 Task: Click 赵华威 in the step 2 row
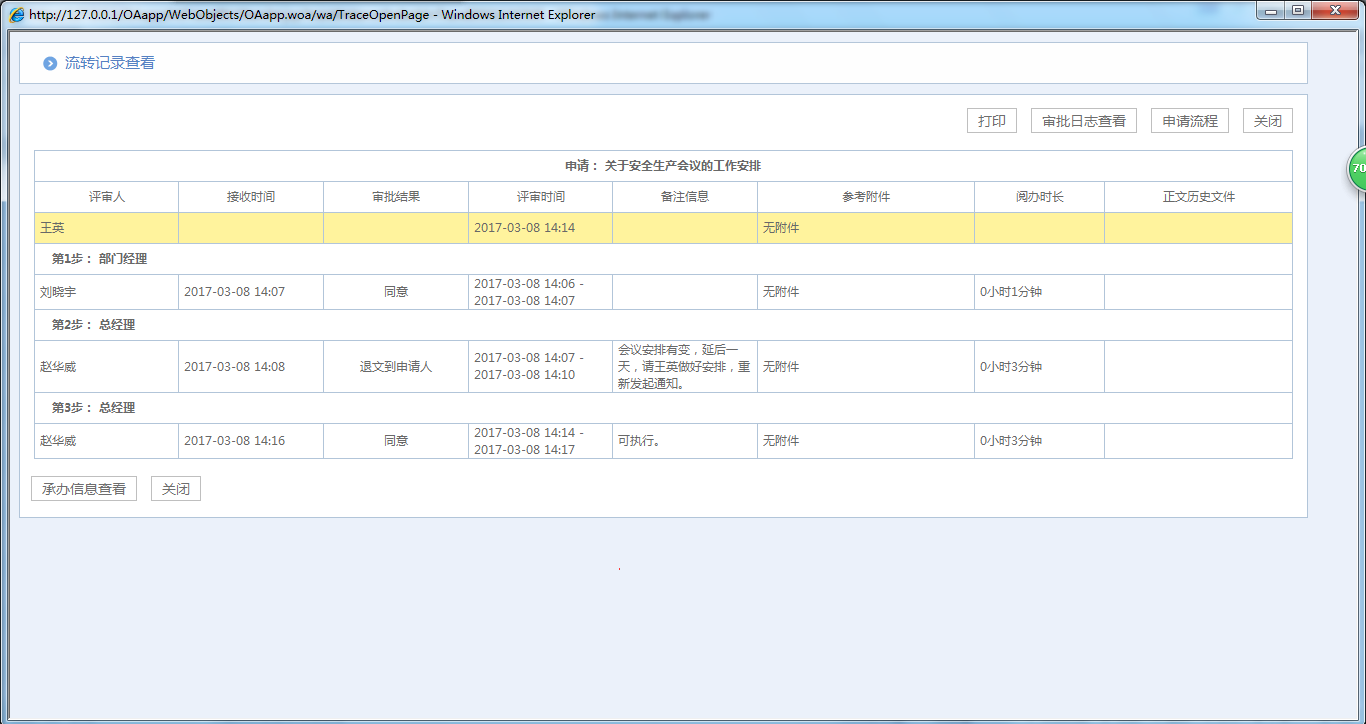[58, 367]
